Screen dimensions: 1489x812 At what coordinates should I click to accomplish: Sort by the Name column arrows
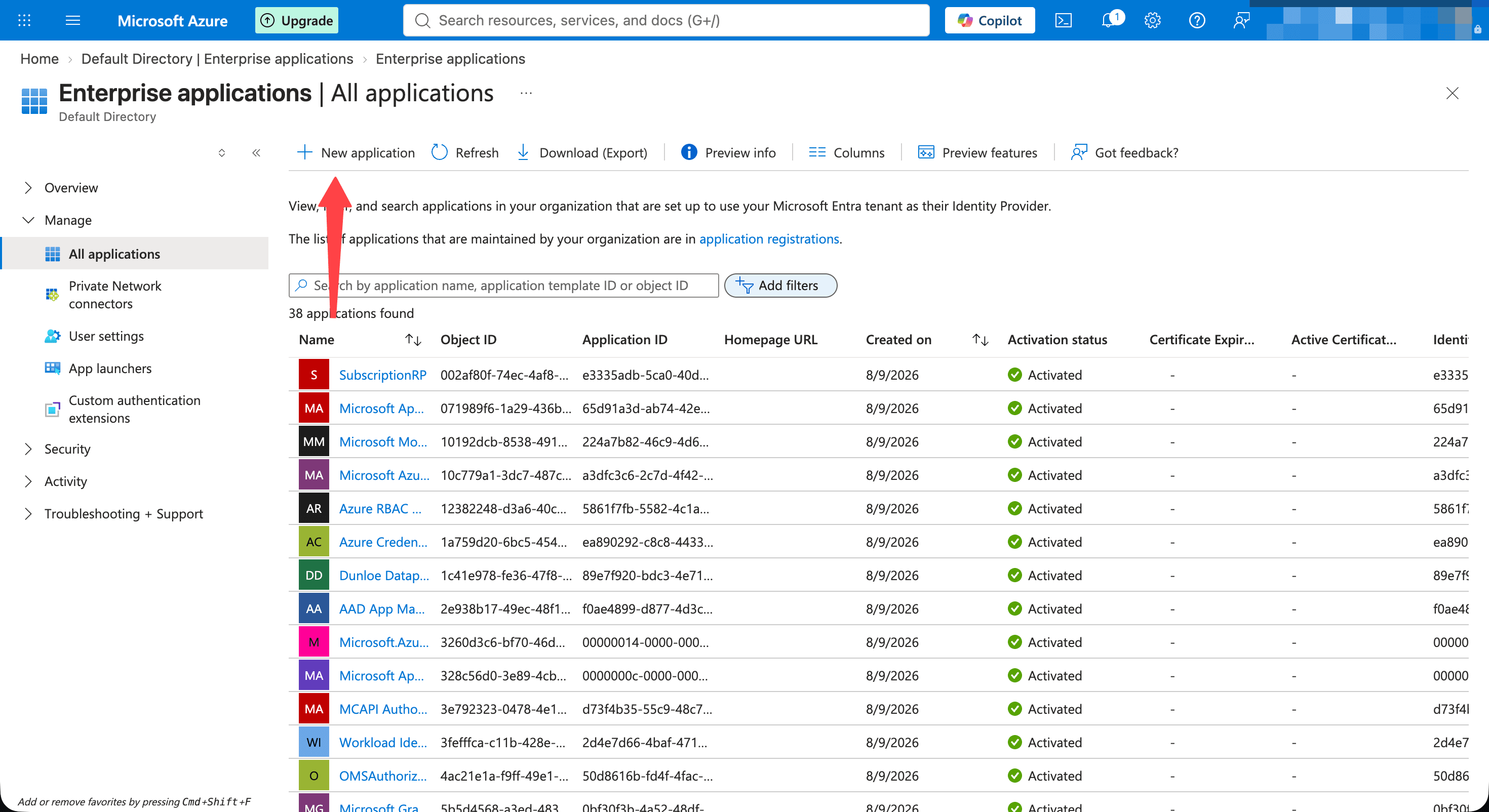(x=413, y=340)
